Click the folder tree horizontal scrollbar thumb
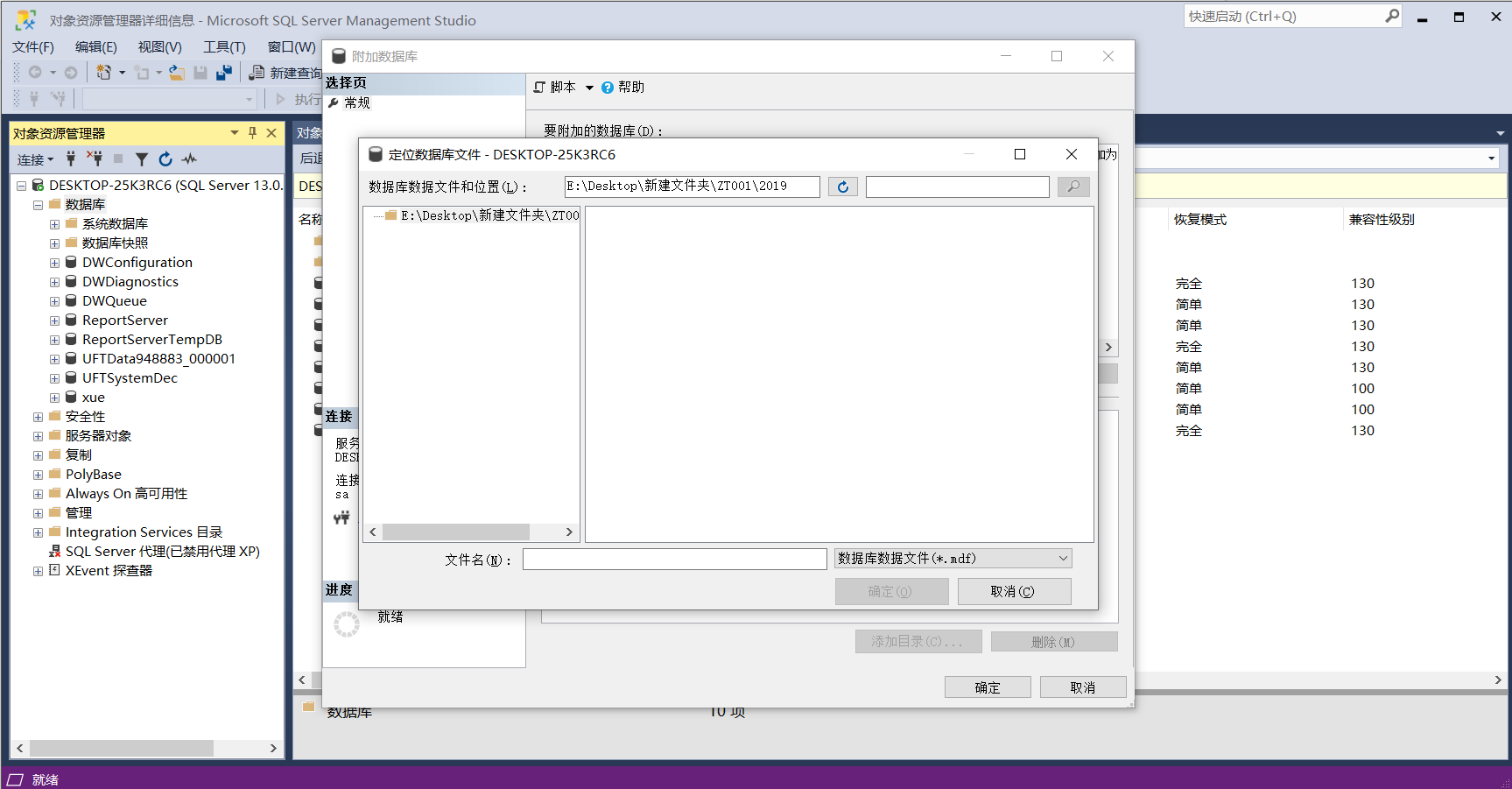The image size is (1512, 789). [456, 532]
